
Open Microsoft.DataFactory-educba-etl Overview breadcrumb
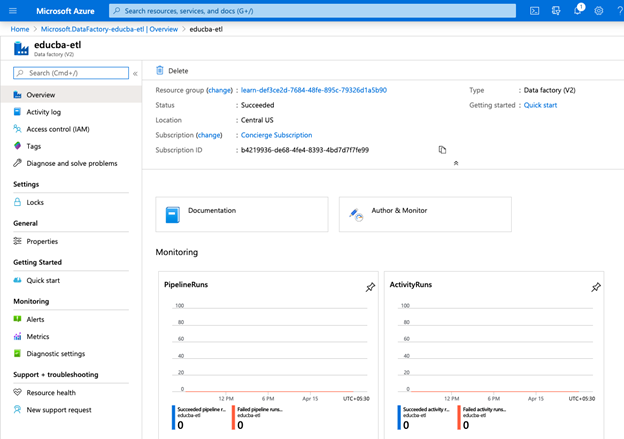(x=109, y=29)
